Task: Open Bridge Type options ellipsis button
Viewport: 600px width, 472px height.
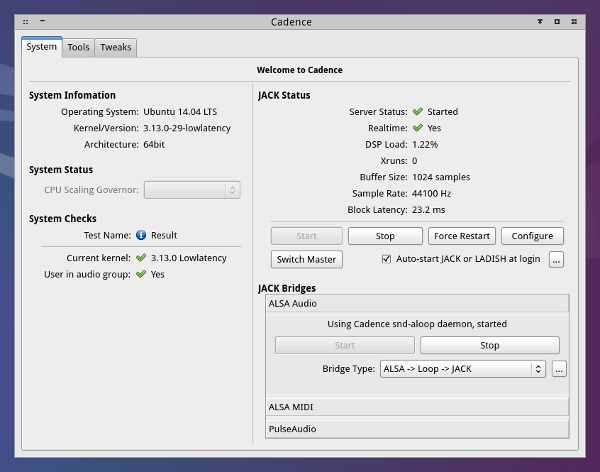Action: coord(559,369)
